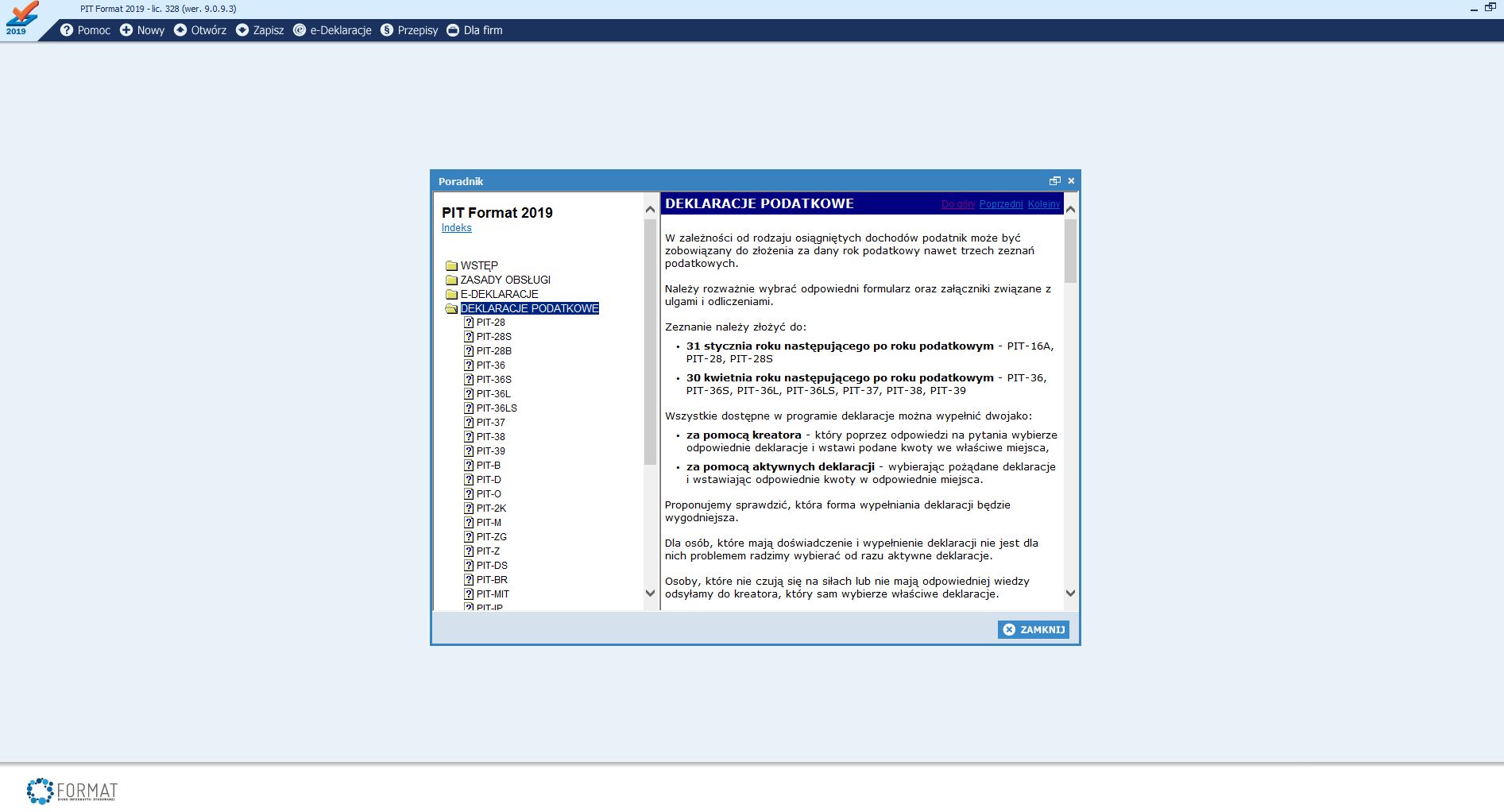Open the PIT-36L help topic

click(493, 394)
